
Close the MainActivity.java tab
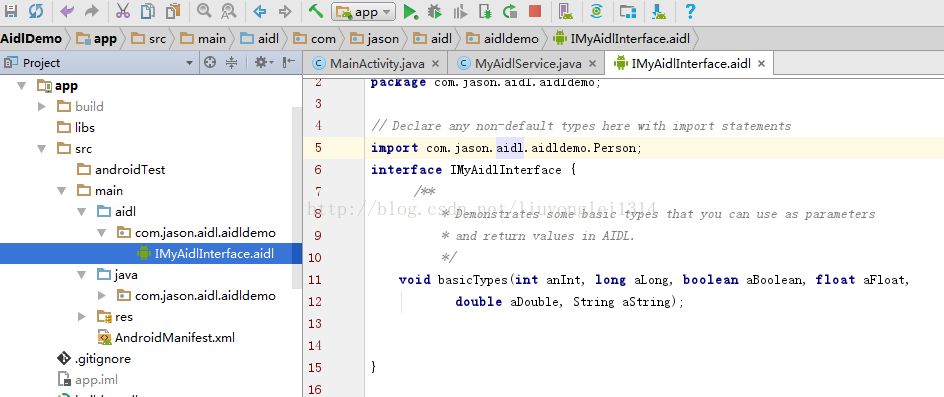coord(436,63)
